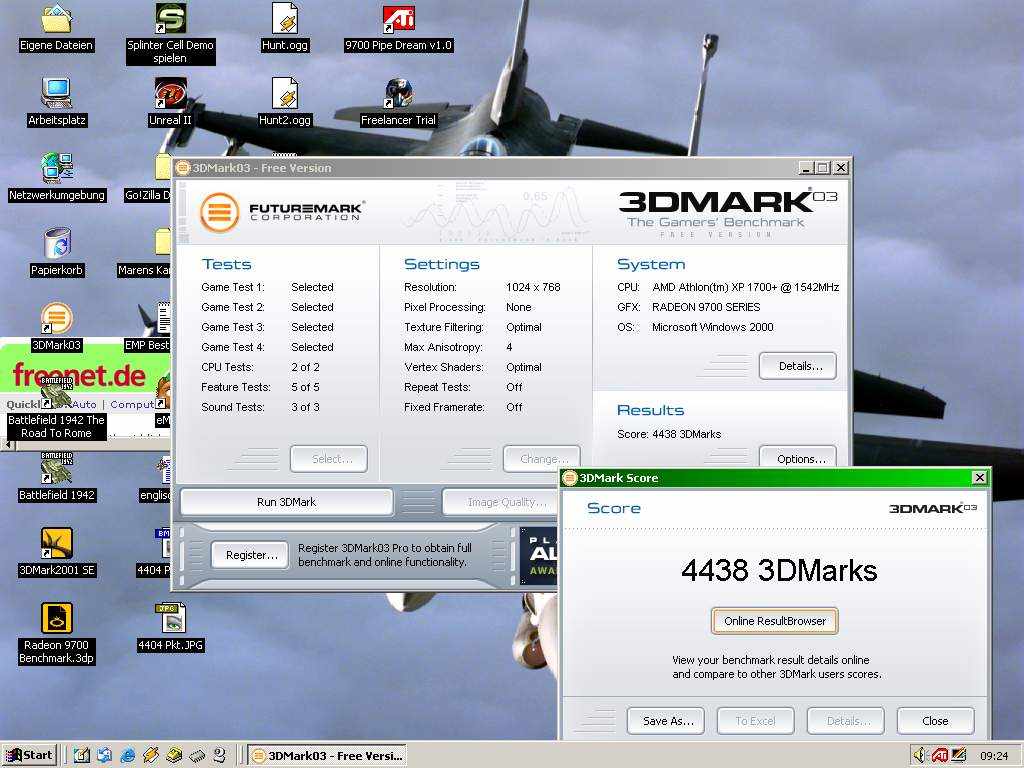
Task: Launch Battlefield 1942 The Road To Rome
Action: click(x=57, y=408)
